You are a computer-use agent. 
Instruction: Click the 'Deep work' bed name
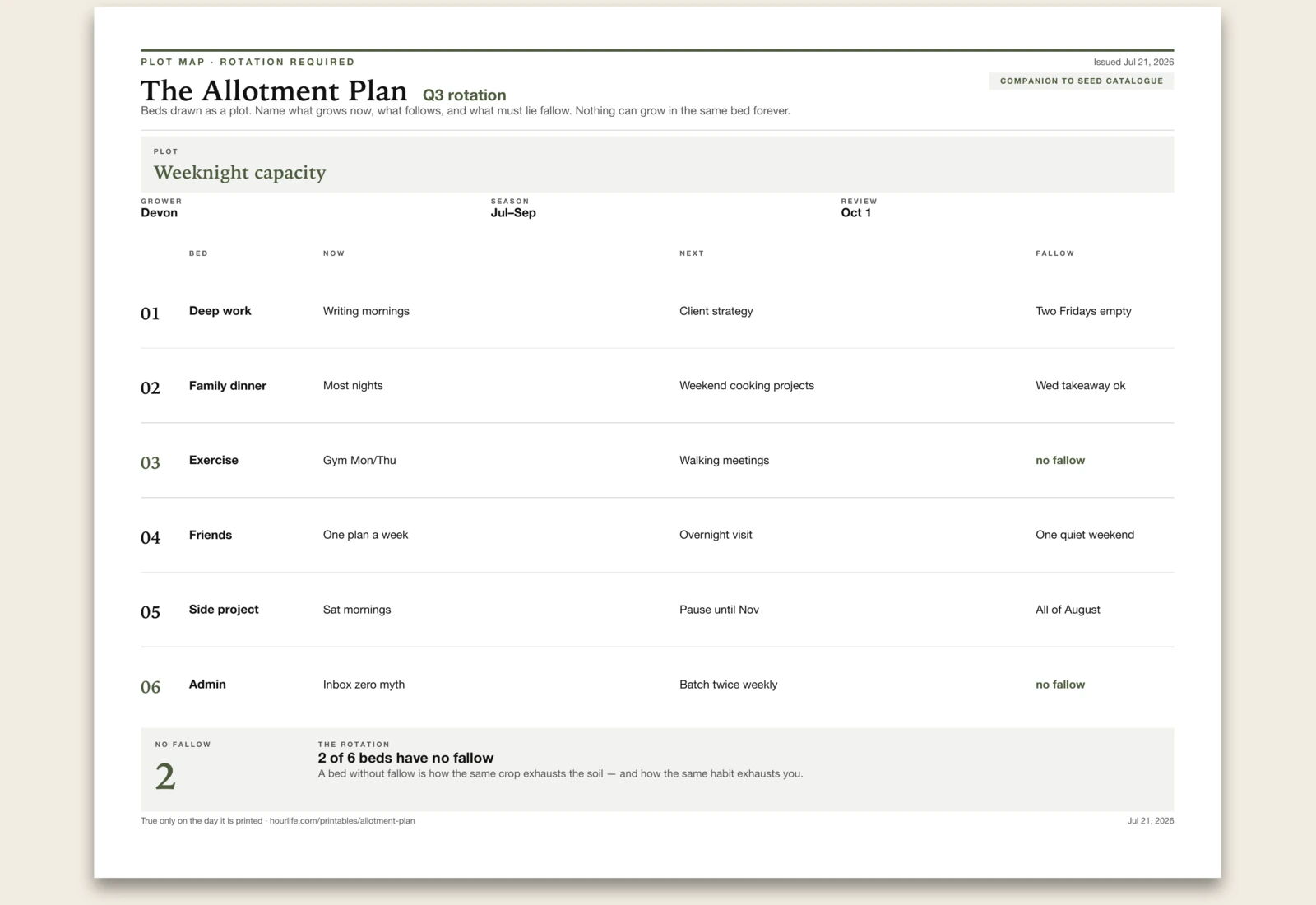[x=220, y=310]
